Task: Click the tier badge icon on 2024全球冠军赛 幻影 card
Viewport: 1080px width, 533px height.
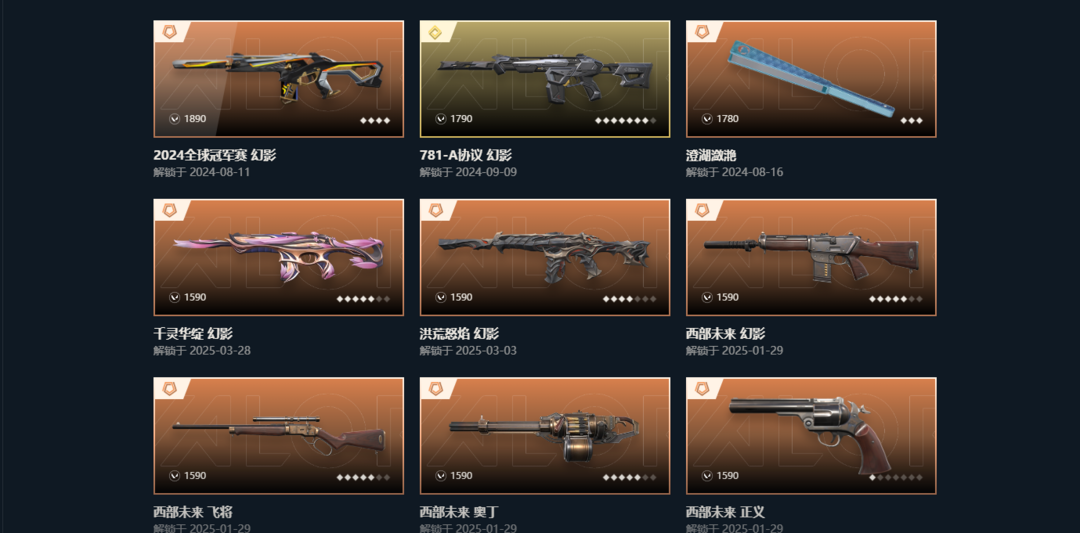Action: click(x=169, y=32)
